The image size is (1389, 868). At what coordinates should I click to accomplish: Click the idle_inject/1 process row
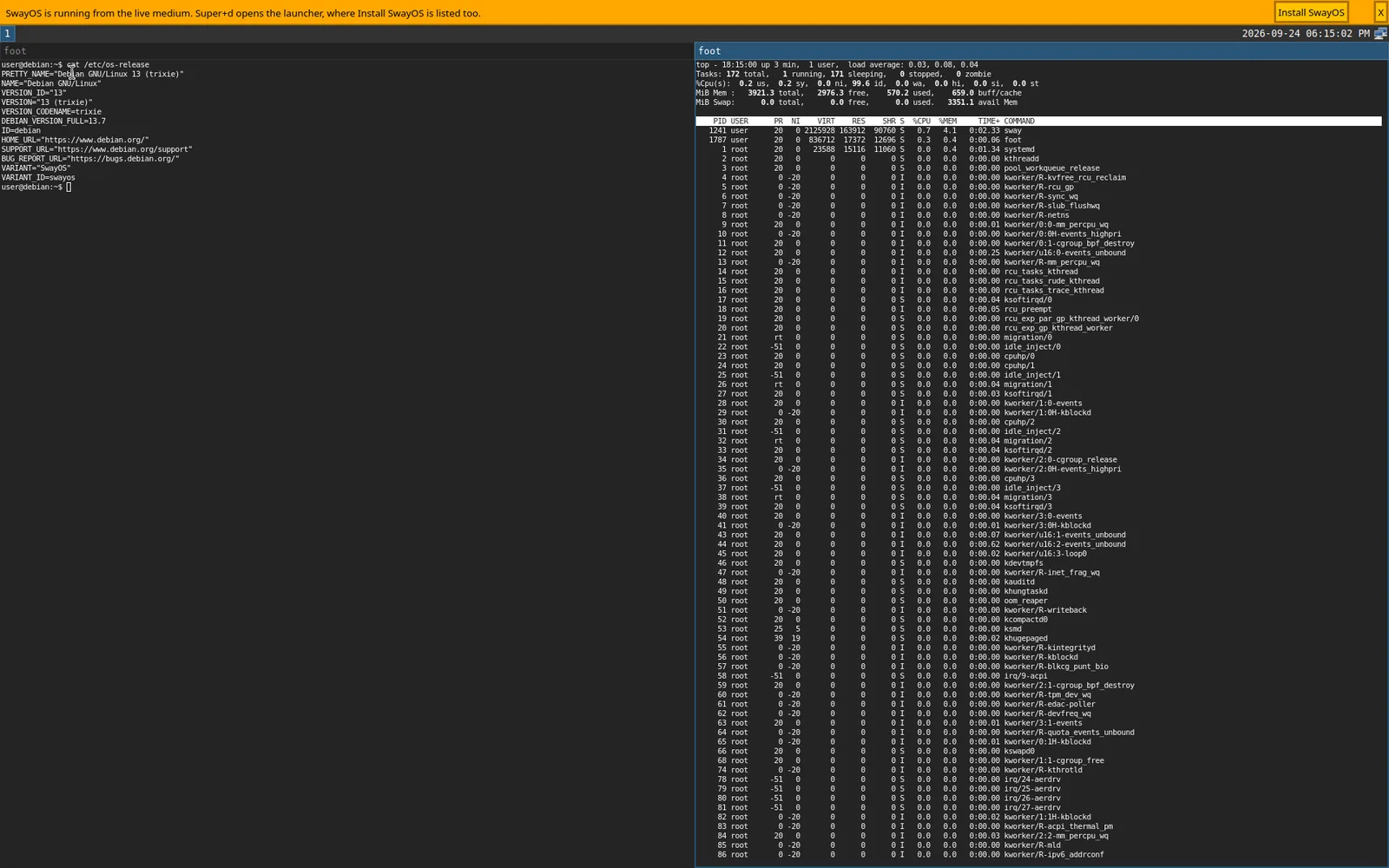(x=1038, y=375)
